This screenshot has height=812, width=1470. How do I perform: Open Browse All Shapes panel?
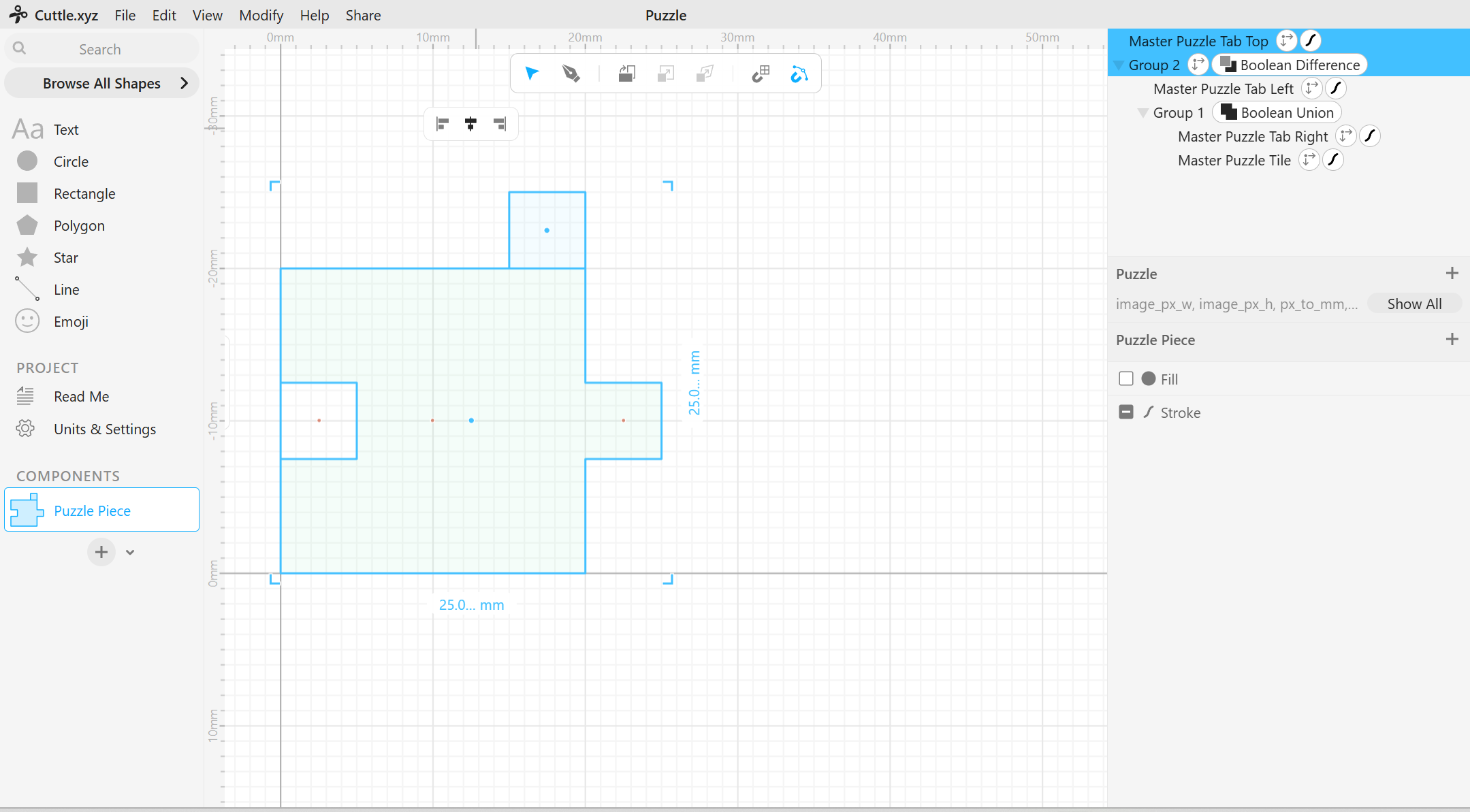[102, 83]
